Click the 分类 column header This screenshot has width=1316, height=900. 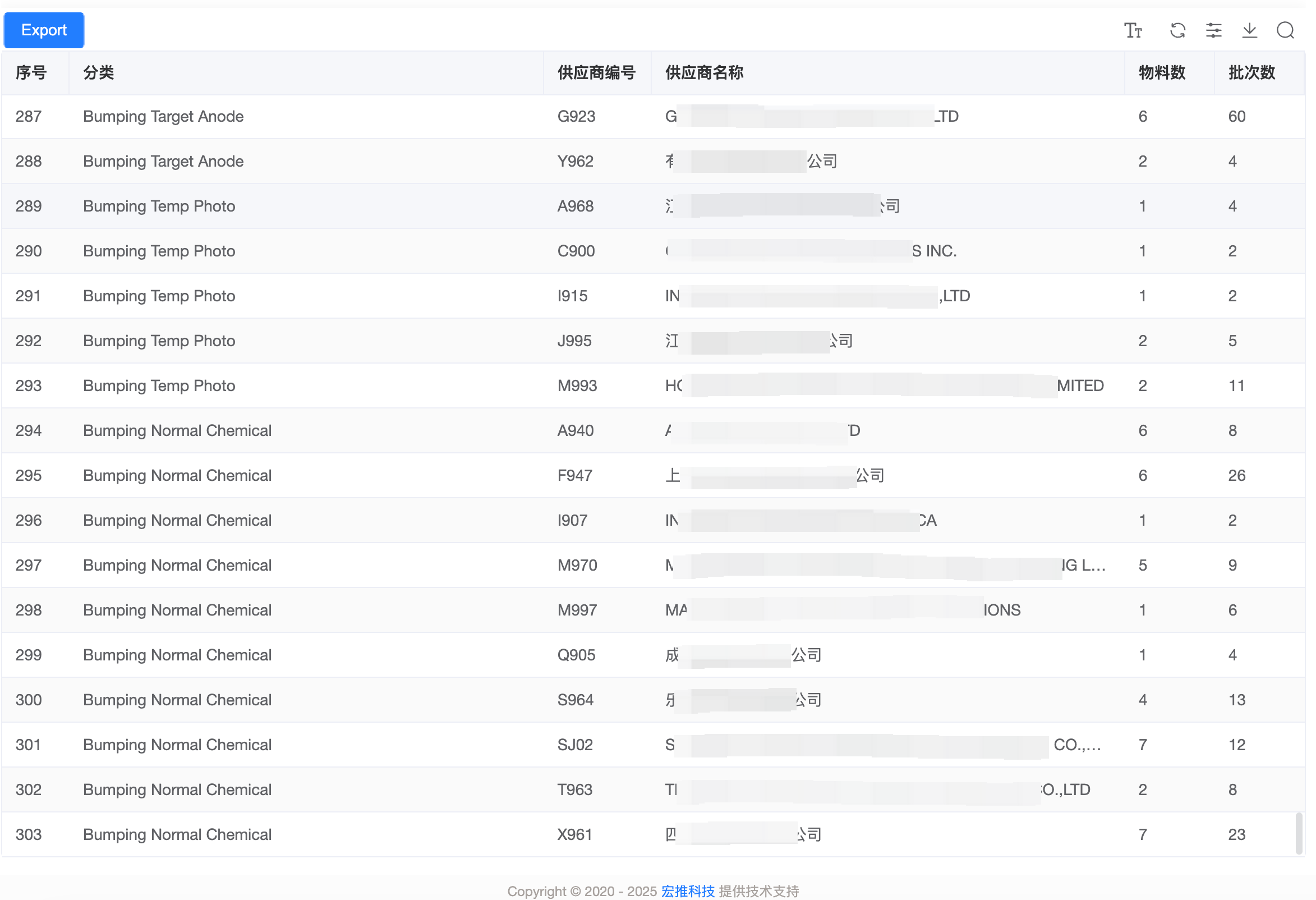click(x=99, y=72)
